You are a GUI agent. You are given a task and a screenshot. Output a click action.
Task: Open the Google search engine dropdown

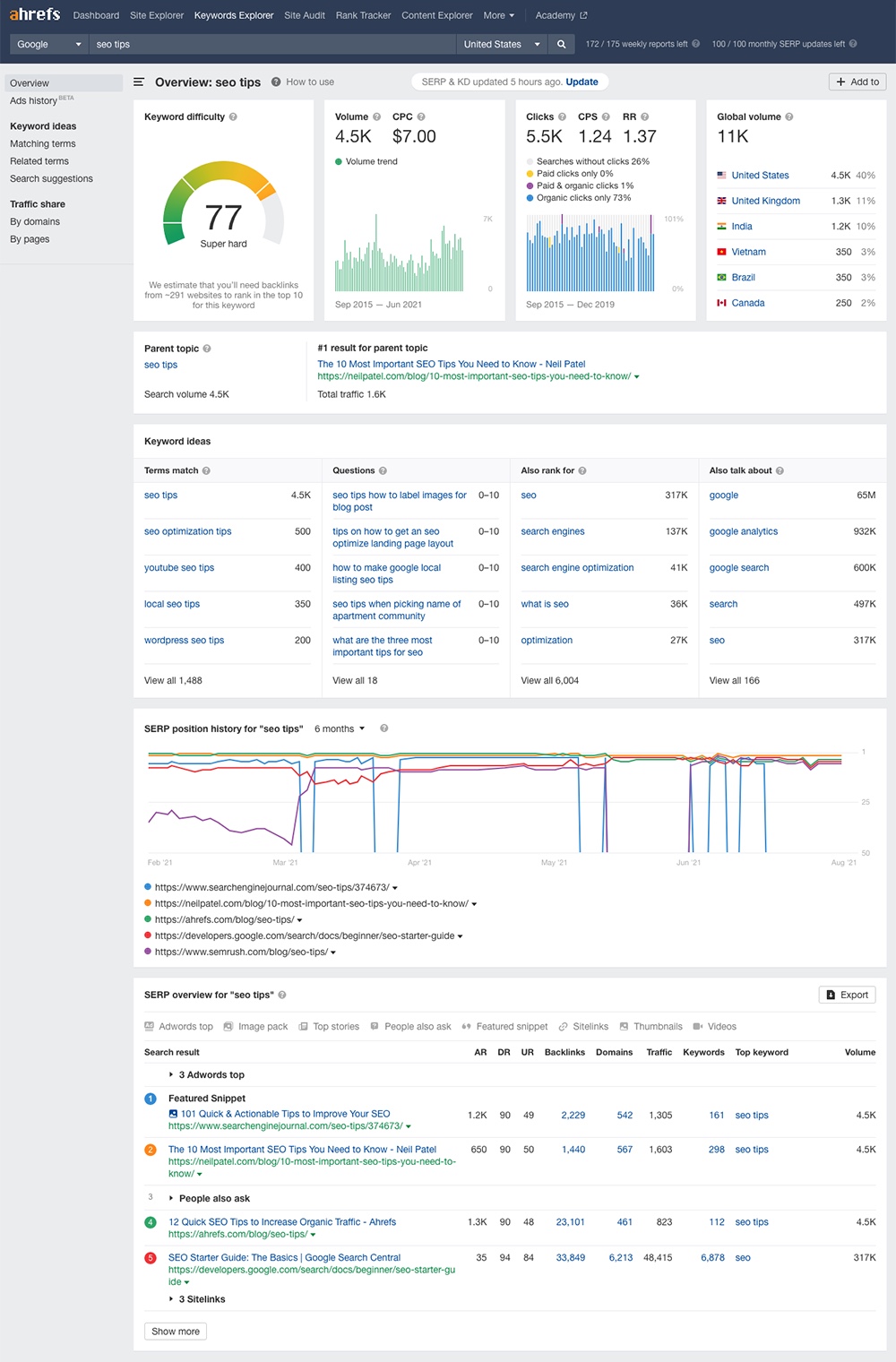click(49, 44)
